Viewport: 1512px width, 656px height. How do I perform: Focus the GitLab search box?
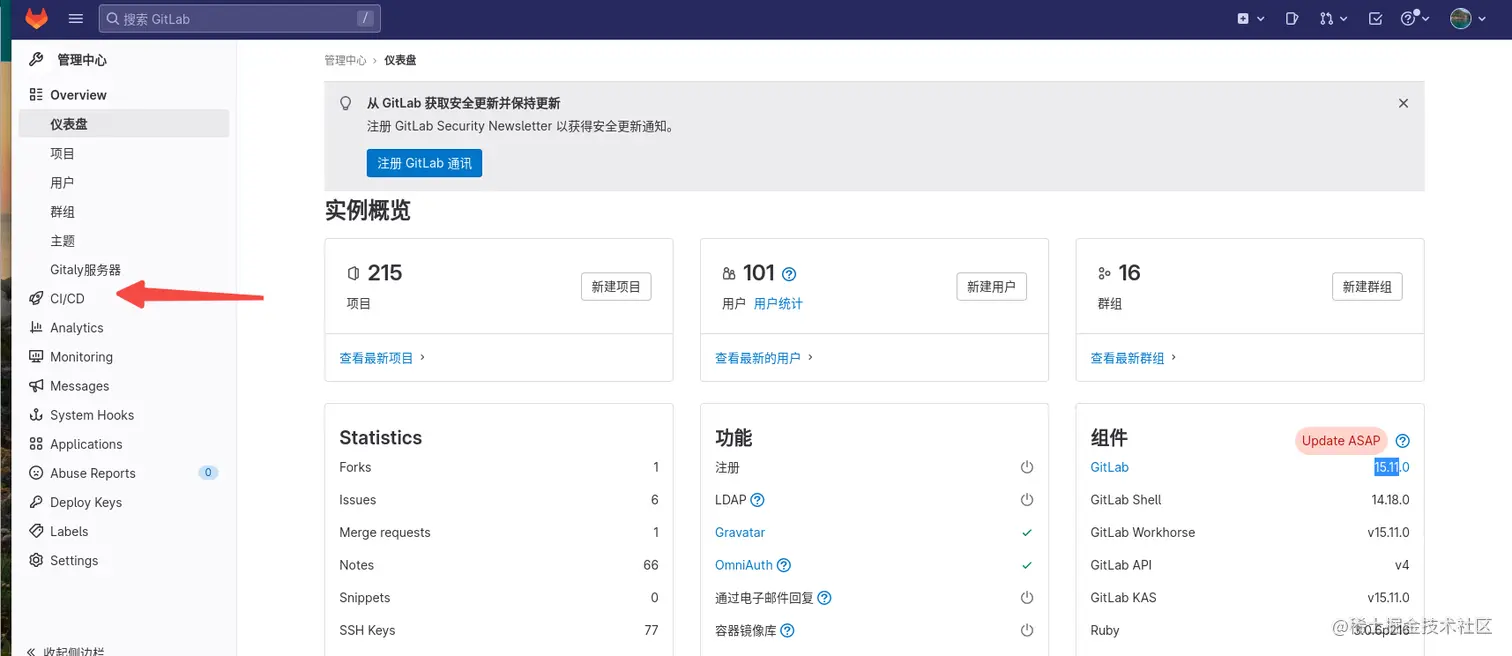coord(239,18)
